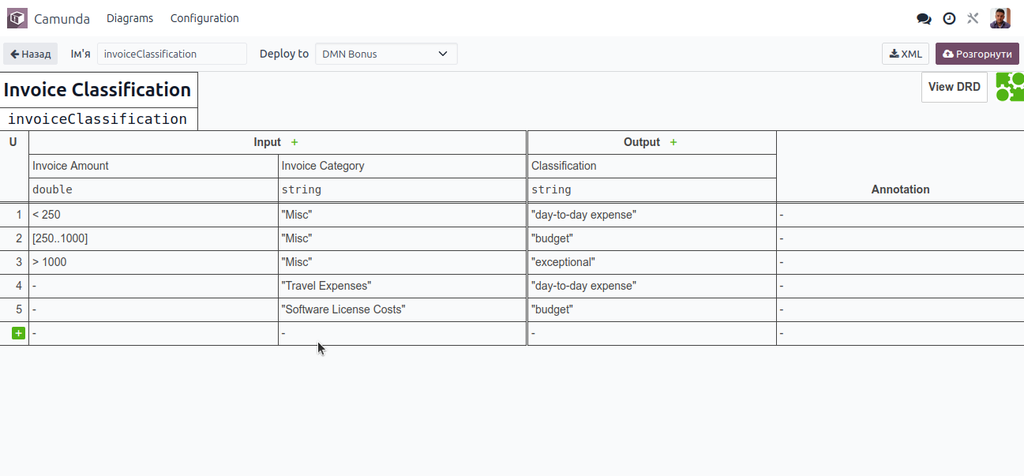The image size is (1024, 476).
Task: Open the Diagrams menu
Action: point(130,18)
